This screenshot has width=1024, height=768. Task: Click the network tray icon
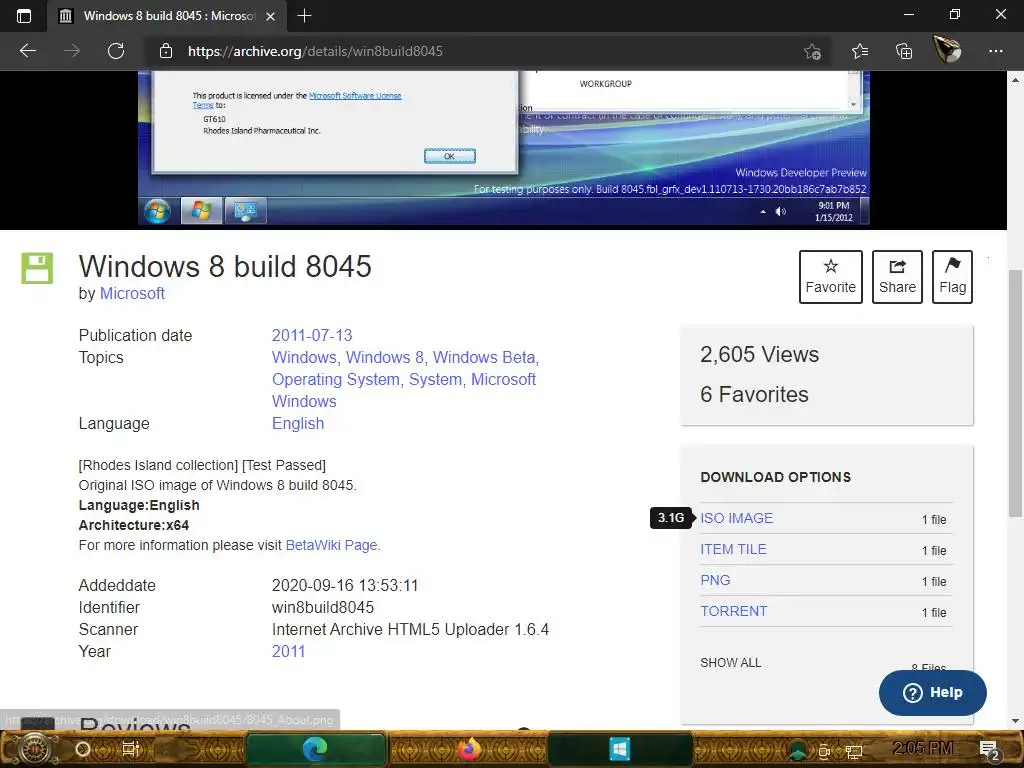(x=854, y=752)
